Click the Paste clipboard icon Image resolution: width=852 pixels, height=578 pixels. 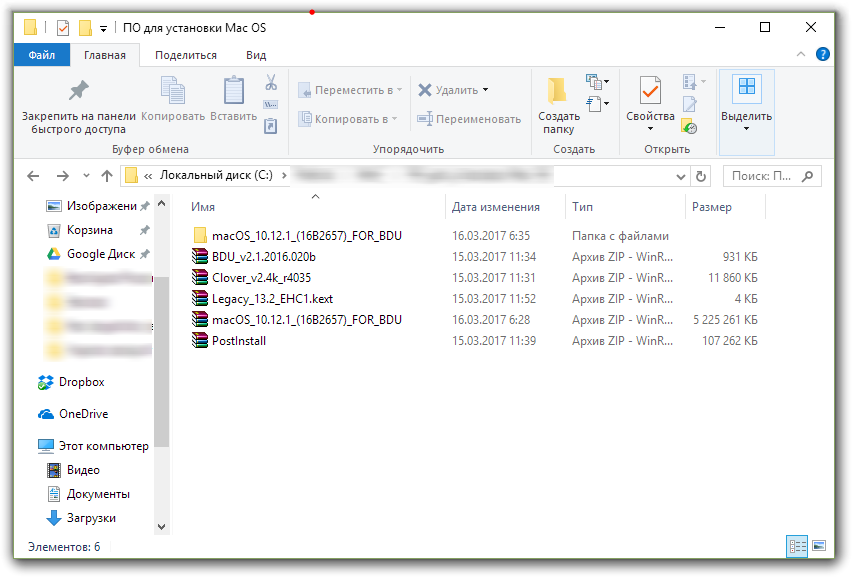[233, 92]
